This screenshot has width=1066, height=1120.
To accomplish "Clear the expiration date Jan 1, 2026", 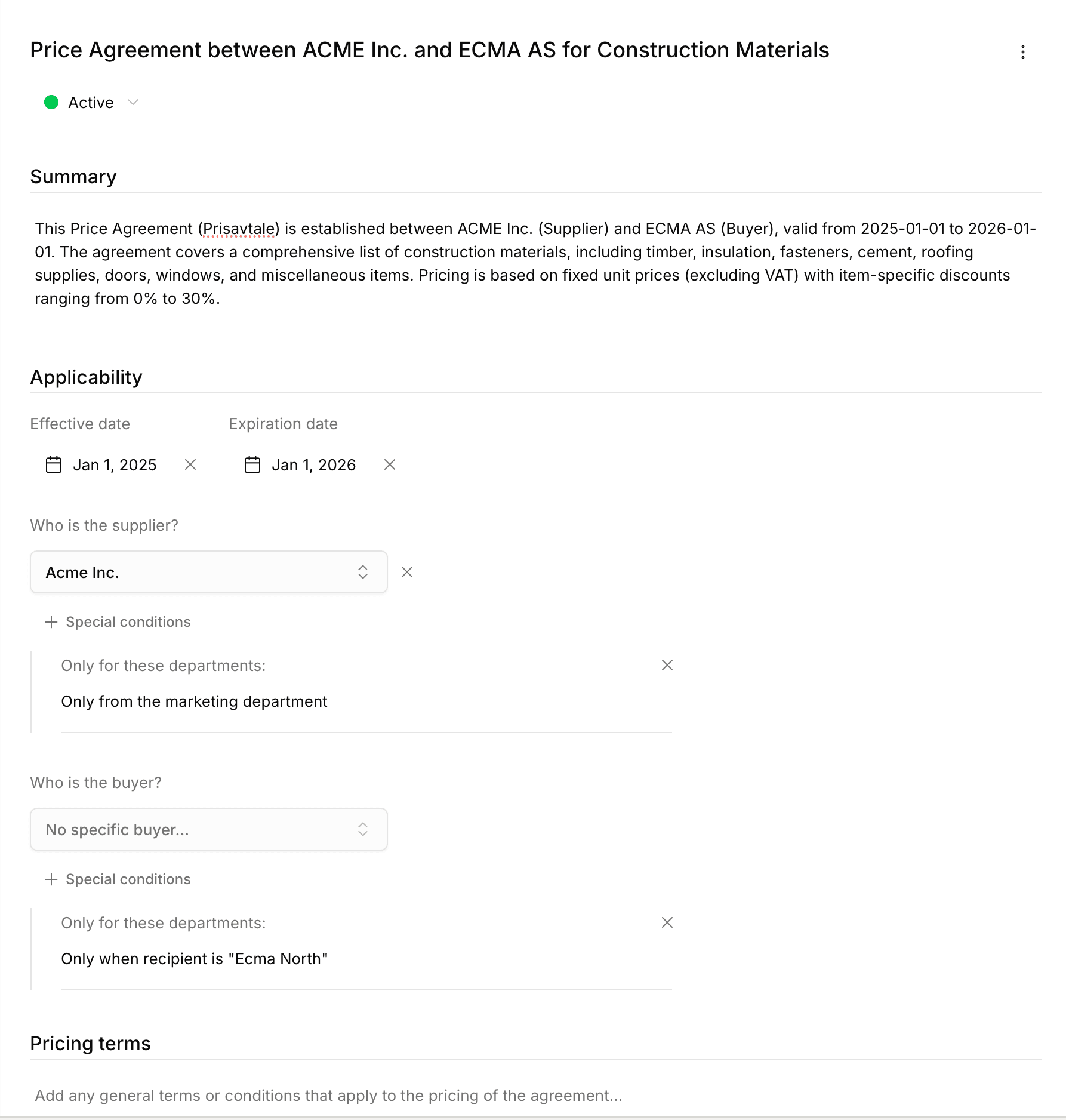I will point(390,464).
